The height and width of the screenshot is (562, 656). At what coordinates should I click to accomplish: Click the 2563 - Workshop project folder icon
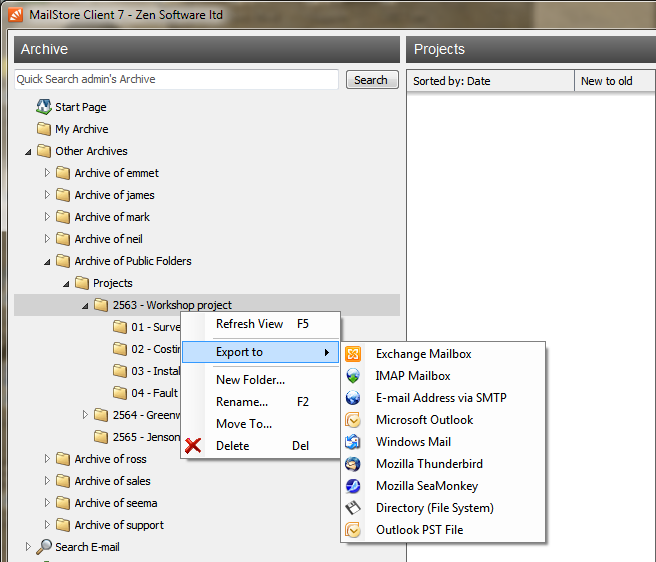coord(101,305)
